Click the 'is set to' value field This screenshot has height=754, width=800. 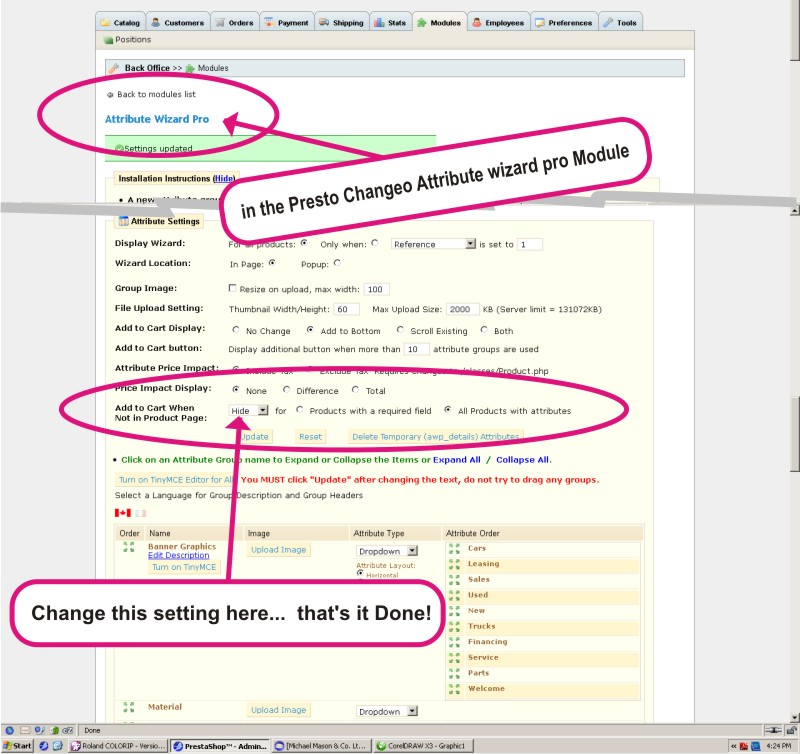click(x=530, y=244)
